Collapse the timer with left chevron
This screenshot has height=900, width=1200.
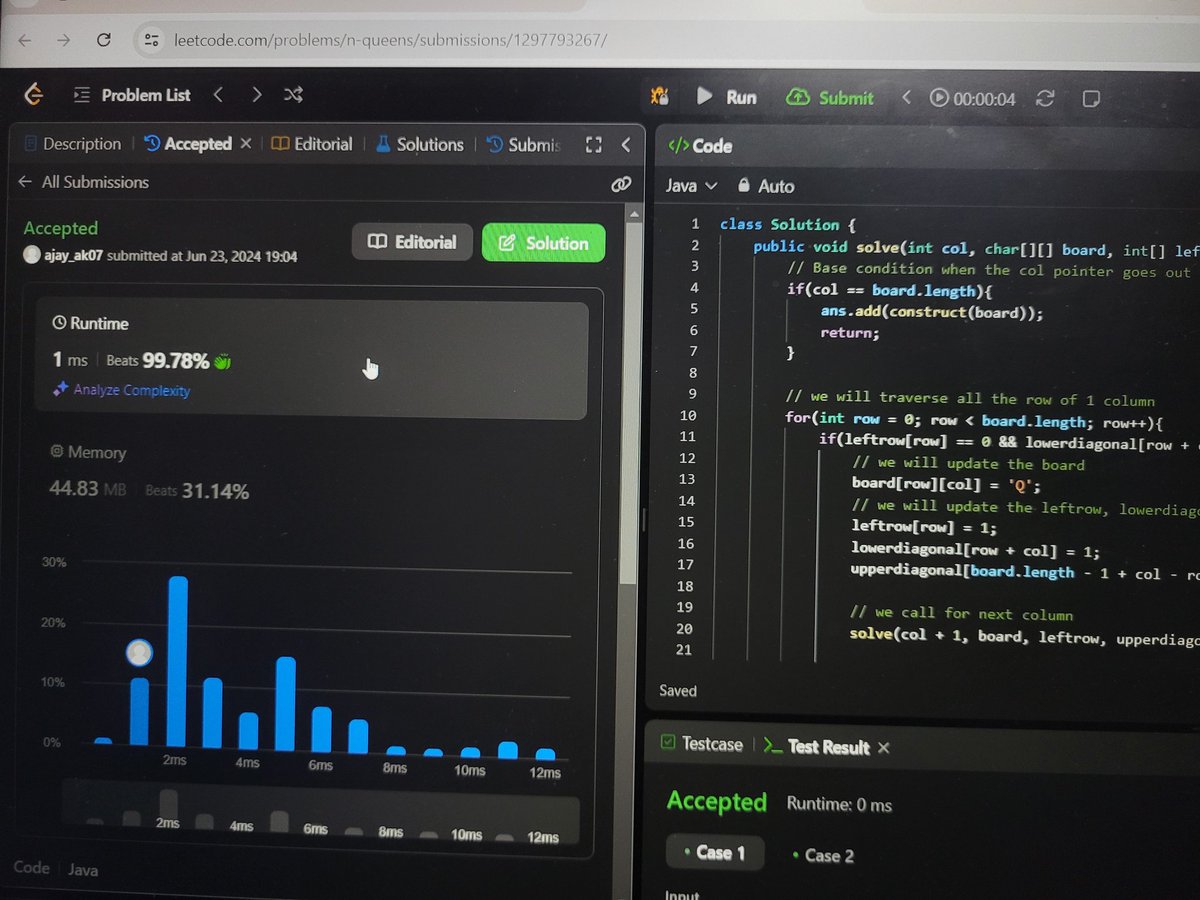pos(906,97)
